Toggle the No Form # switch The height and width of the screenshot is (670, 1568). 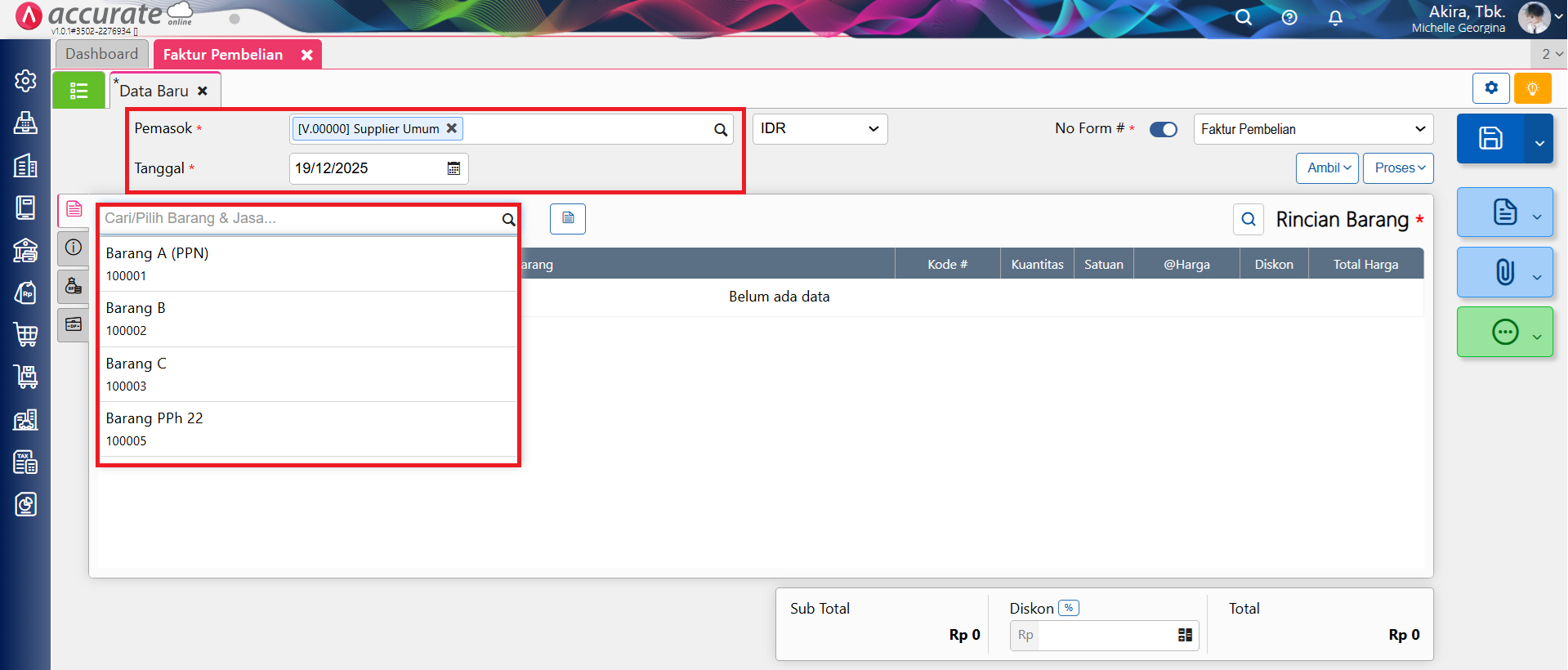[x=1163, y=129]
